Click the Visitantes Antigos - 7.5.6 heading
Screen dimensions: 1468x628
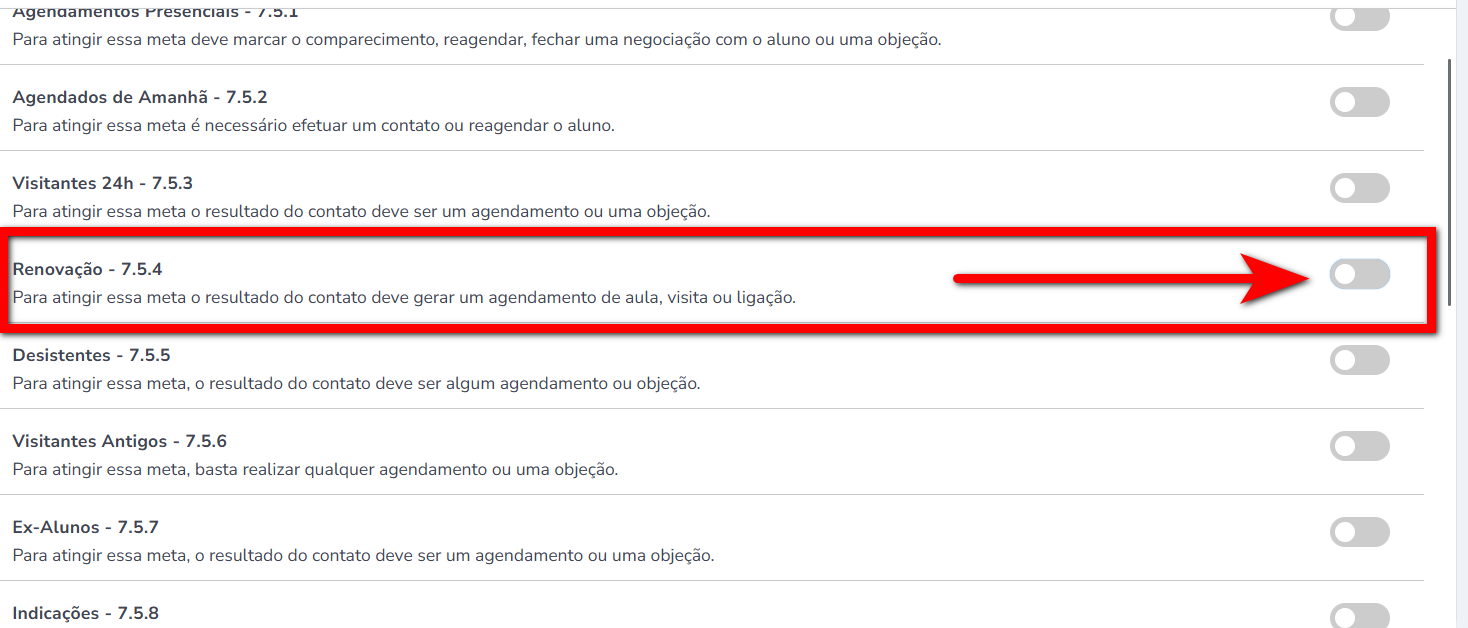(119, 441)
